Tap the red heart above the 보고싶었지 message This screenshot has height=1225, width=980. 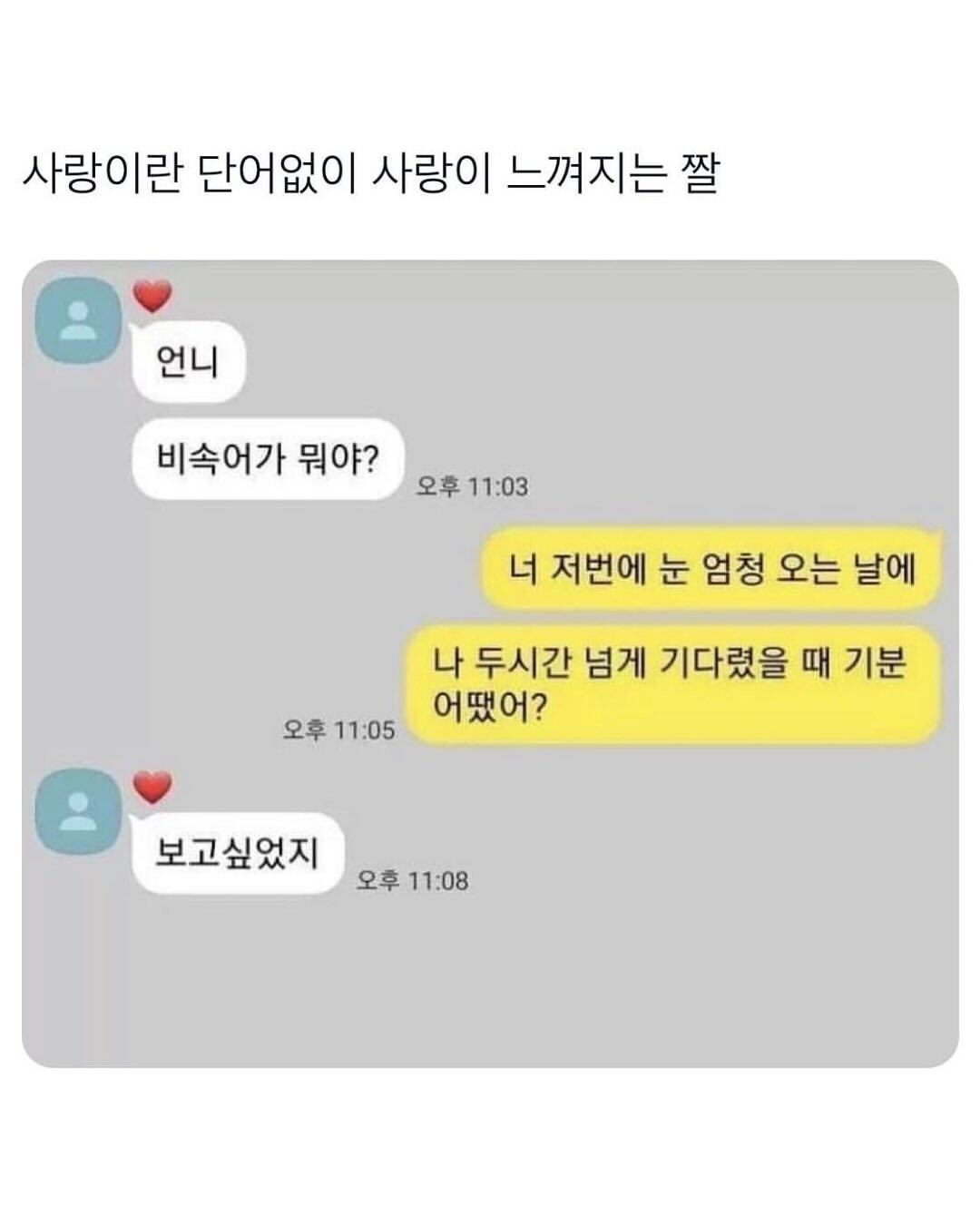pyautogui.click(x=152, y=787)
